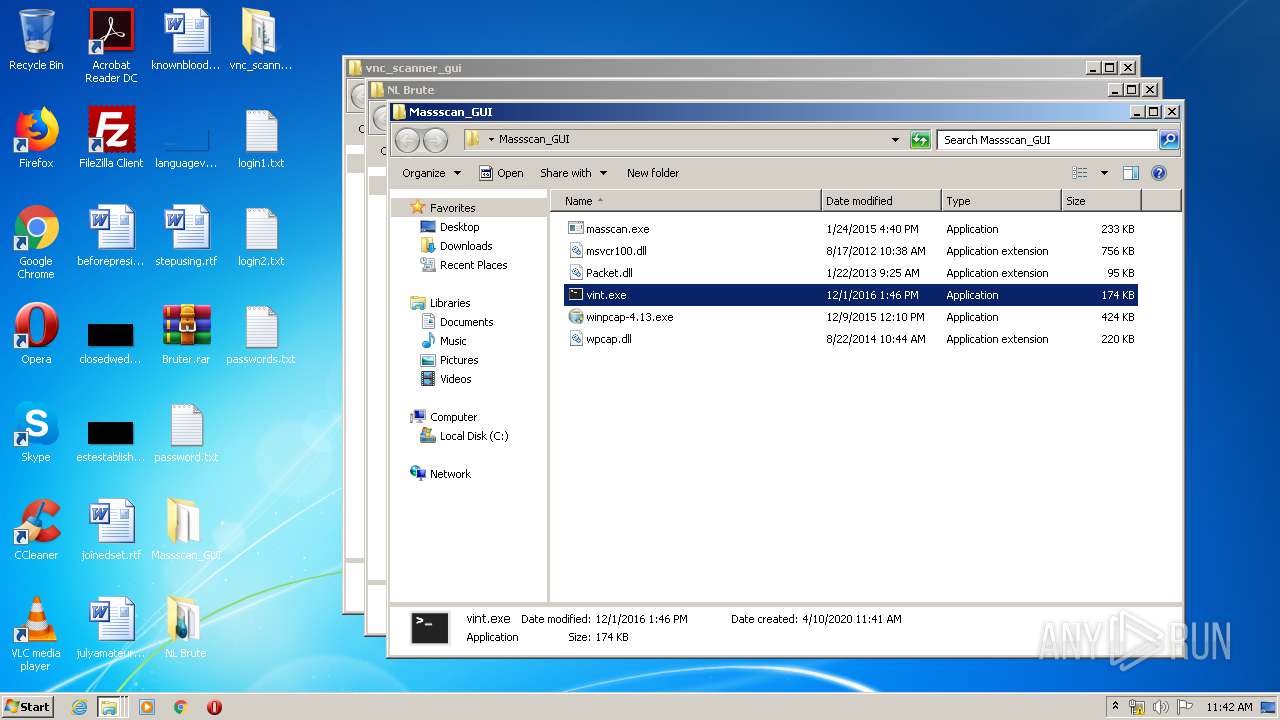The image size is (1280, 720).
Task: Select winpcap-4.13.exe file
Action: click(851, 317)
